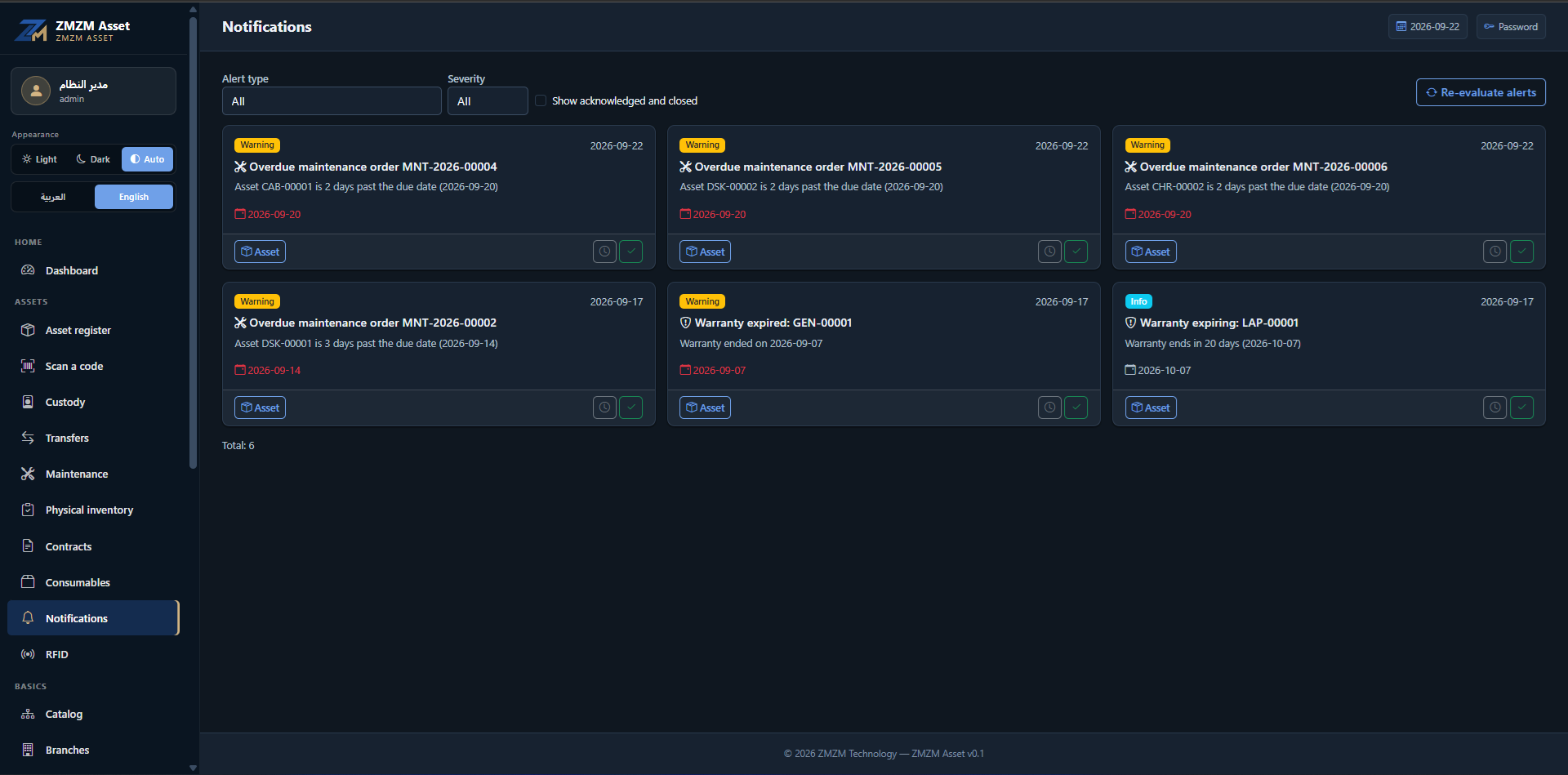Image resolution: width=1568 pixels, height=775 pixels.
Task: Click sidebar scroll down arrow
Action: (193, 768)
